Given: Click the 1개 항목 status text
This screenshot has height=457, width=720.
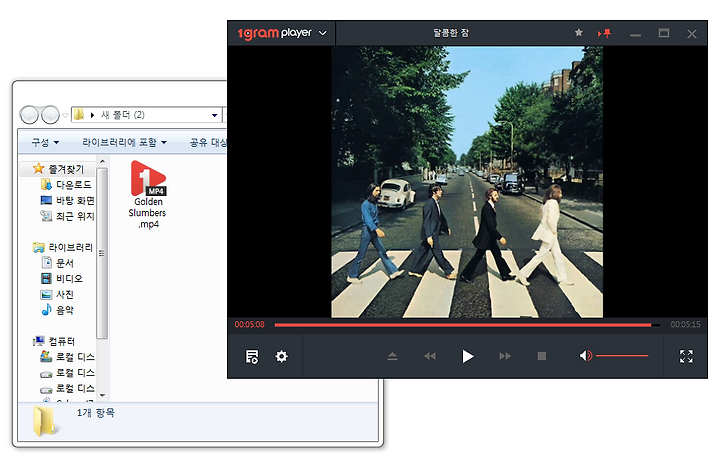Looking at the screenshot, I should (96, 413).
